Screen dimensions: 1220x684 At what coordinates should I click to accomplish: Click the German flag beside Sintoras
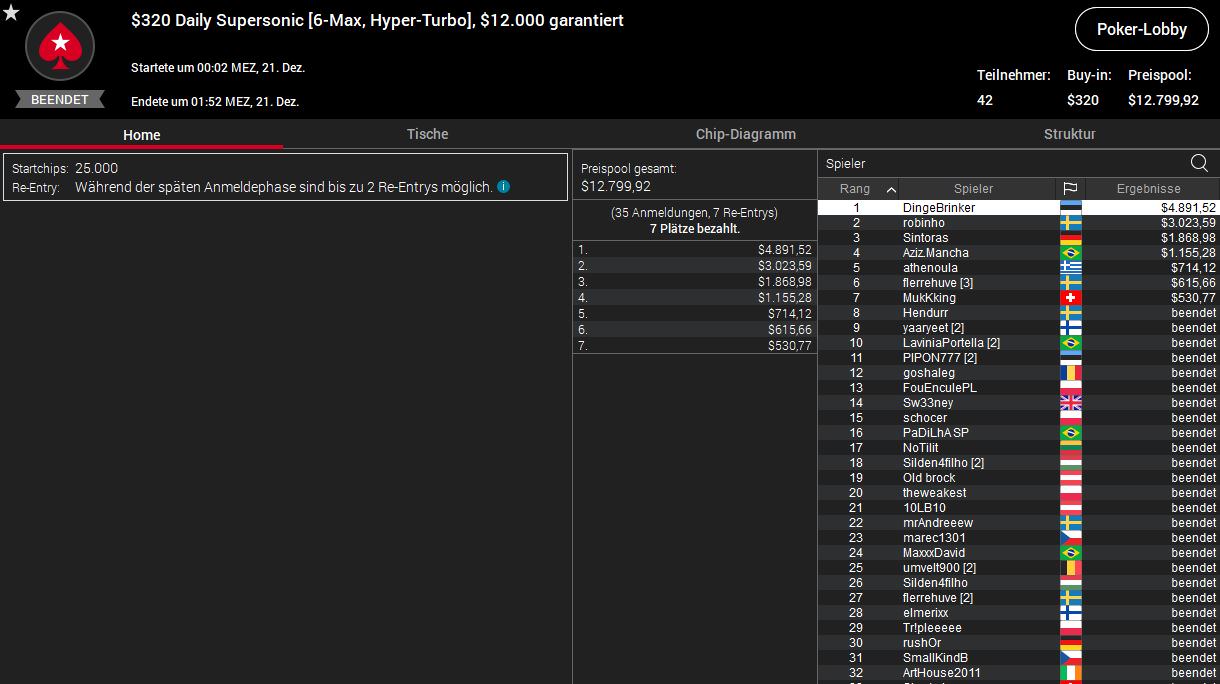click(x=1070, y=238)
